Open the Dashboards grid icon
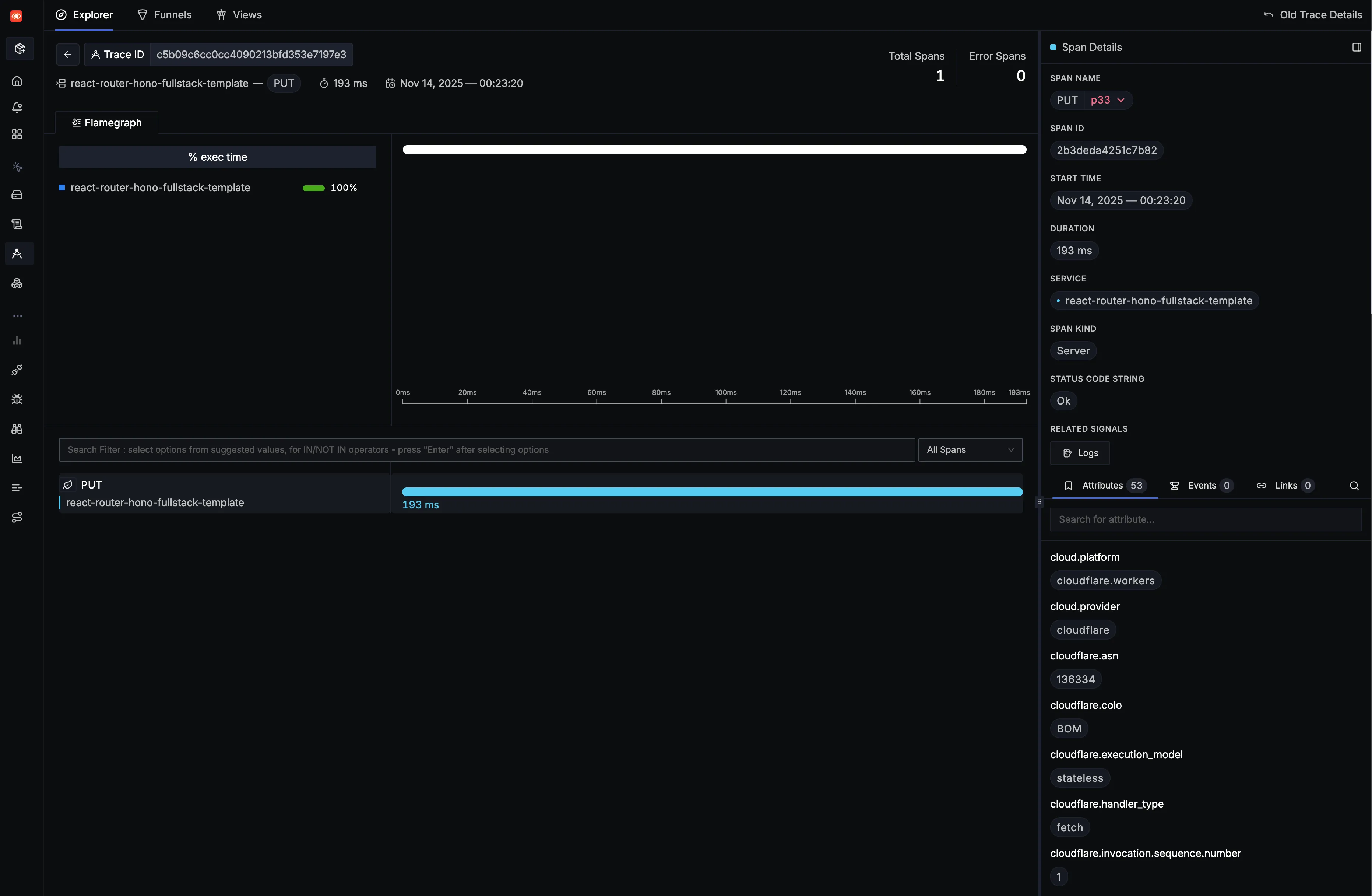 (x=17, y=133)
